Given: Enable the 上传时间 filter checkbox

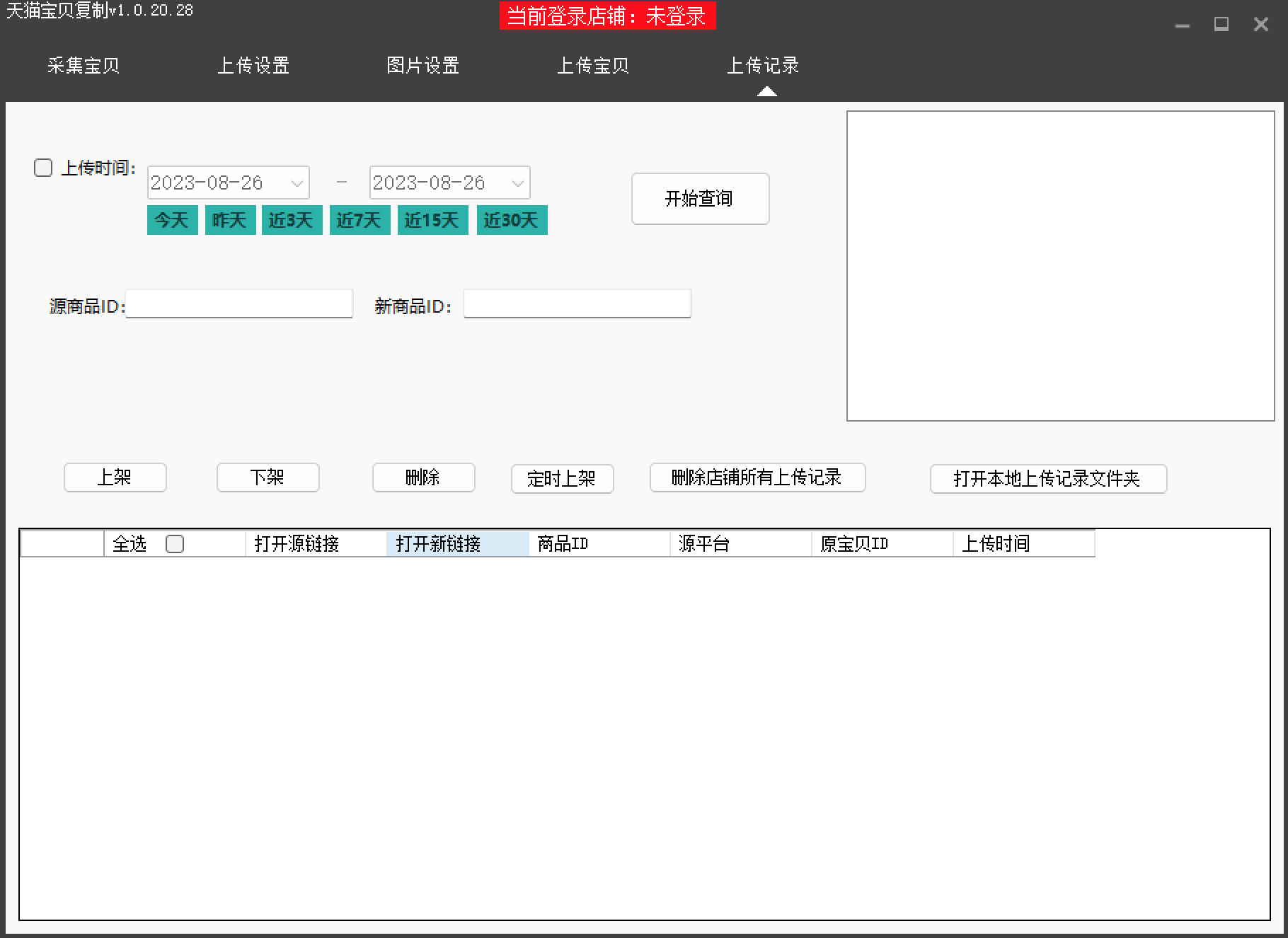Looking at the screenshot, I should click(x=43, y=168).
